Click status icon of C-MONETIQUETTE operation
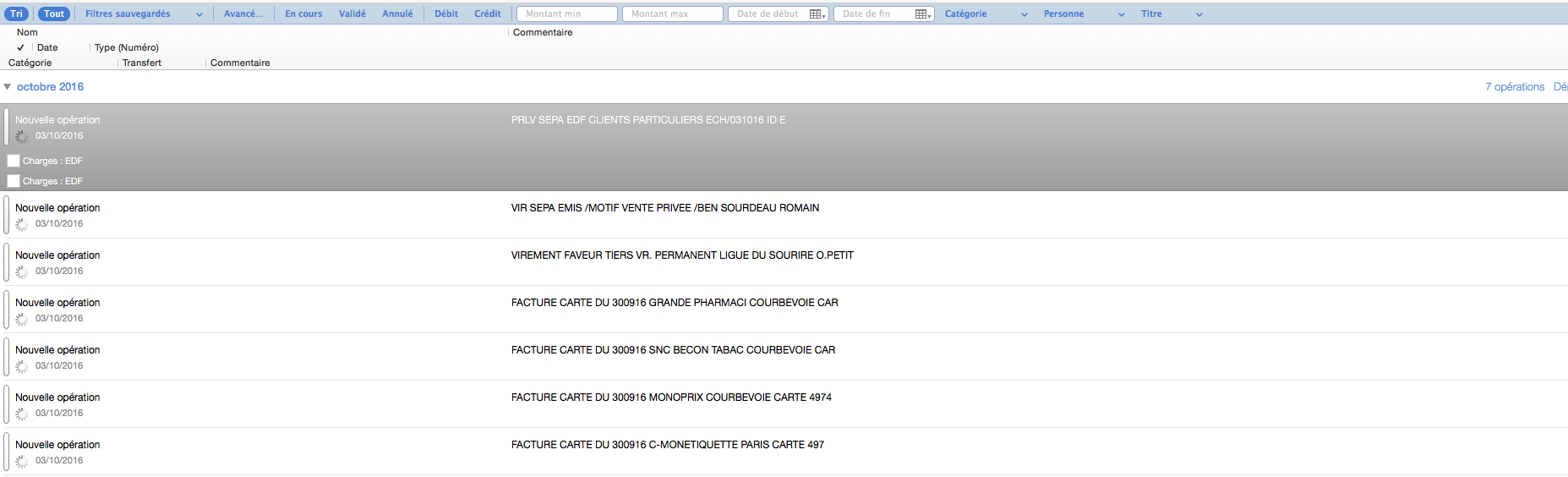 22,461
